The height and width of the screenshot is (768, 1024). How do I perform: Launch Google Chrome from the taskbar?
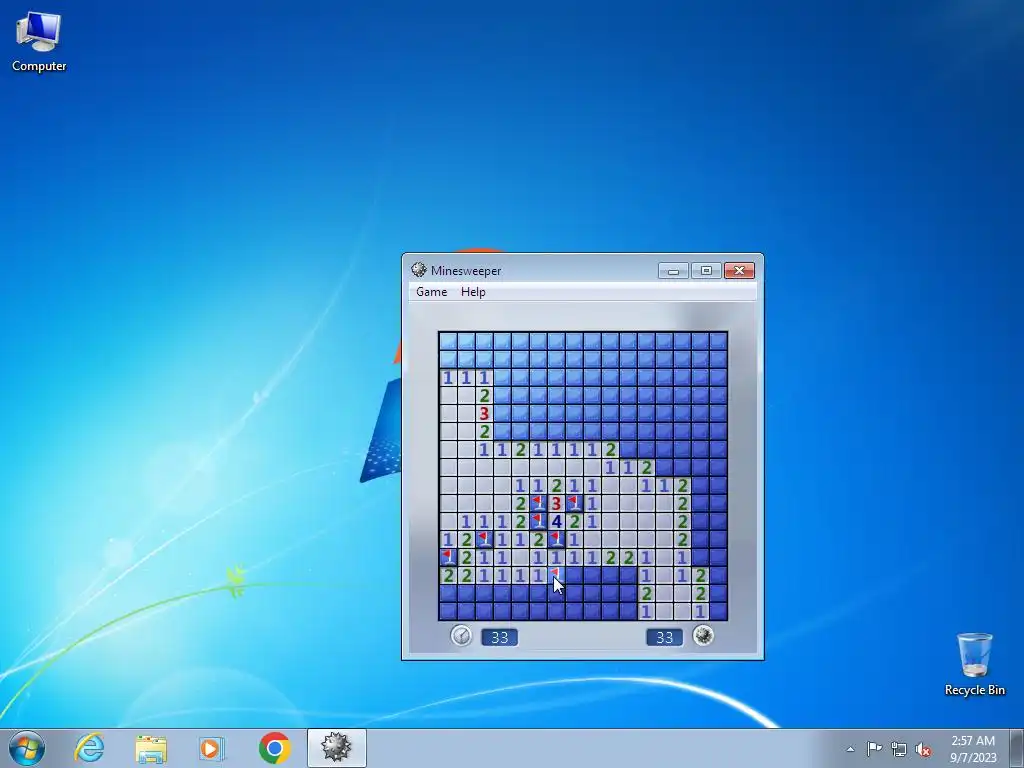(x=274, y=748)
